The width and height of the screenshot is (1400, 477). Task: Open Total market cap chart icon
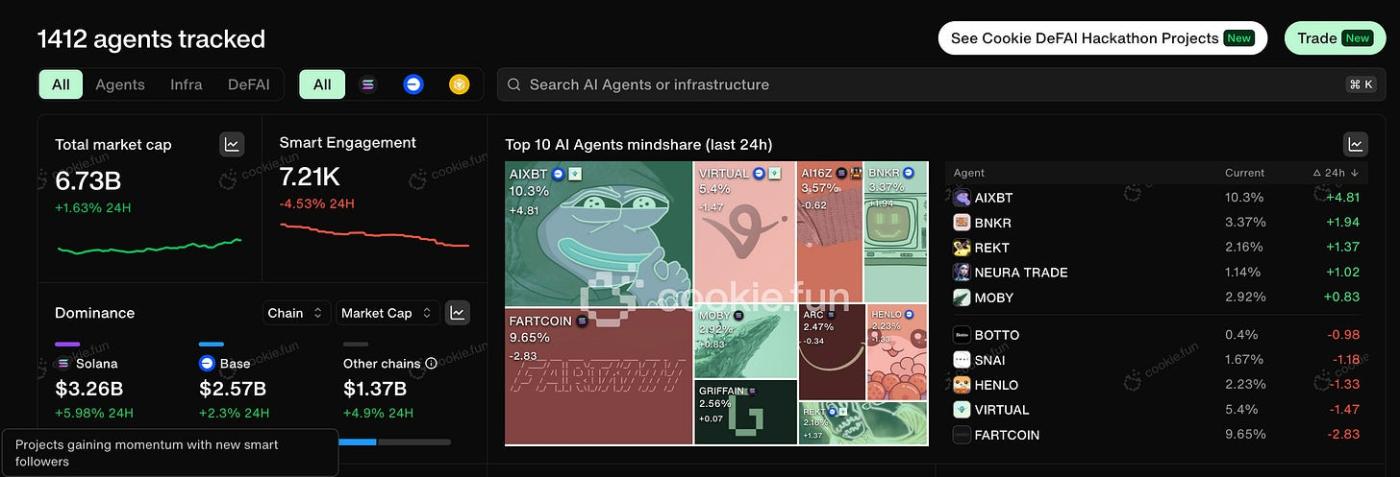(x=232, y=145)
